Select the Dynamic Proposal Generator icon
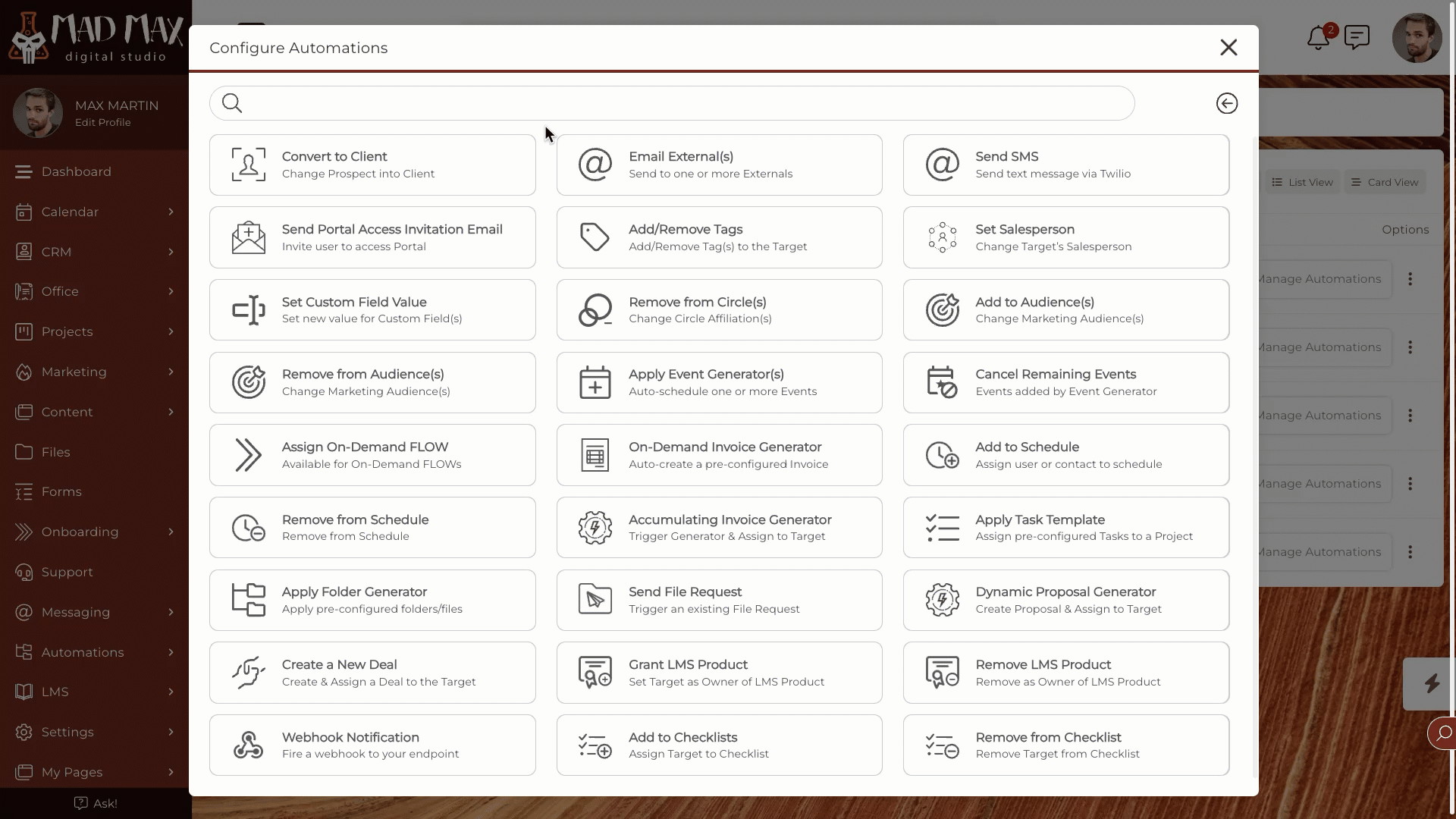Image resolution: width=1456 pixels, height=819 pixels. pos(941,599)
